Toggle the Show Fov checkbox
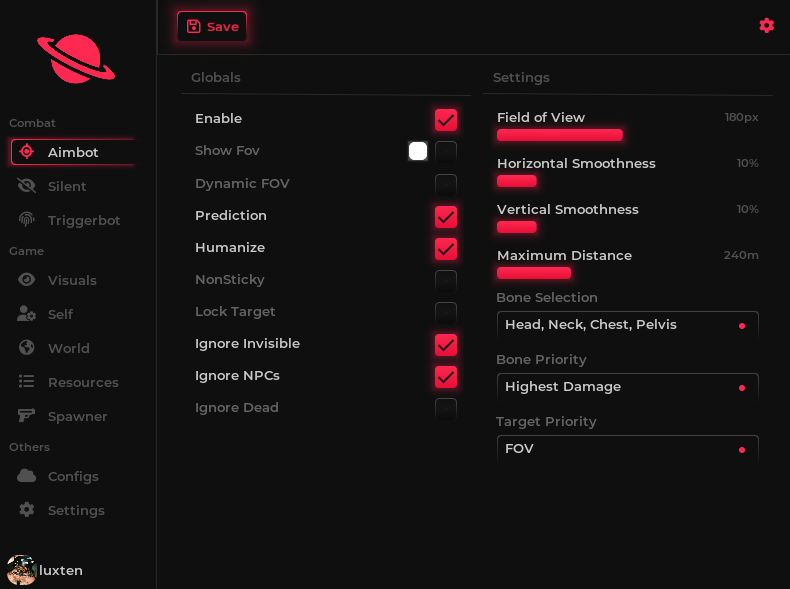This screenshot has width=790, height=589. [446, 152]
